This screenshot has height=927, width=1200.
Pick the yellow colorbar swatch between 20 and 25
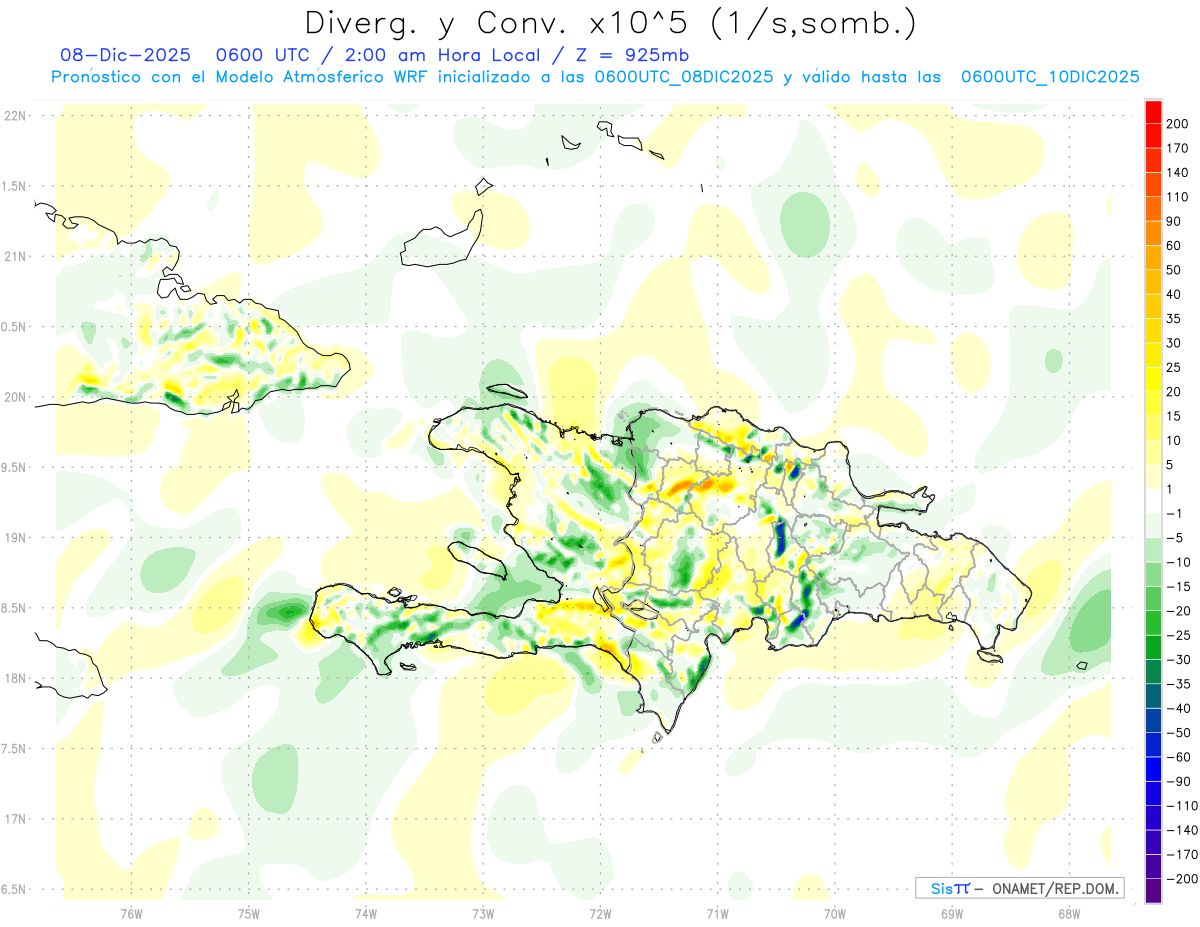1154,380
